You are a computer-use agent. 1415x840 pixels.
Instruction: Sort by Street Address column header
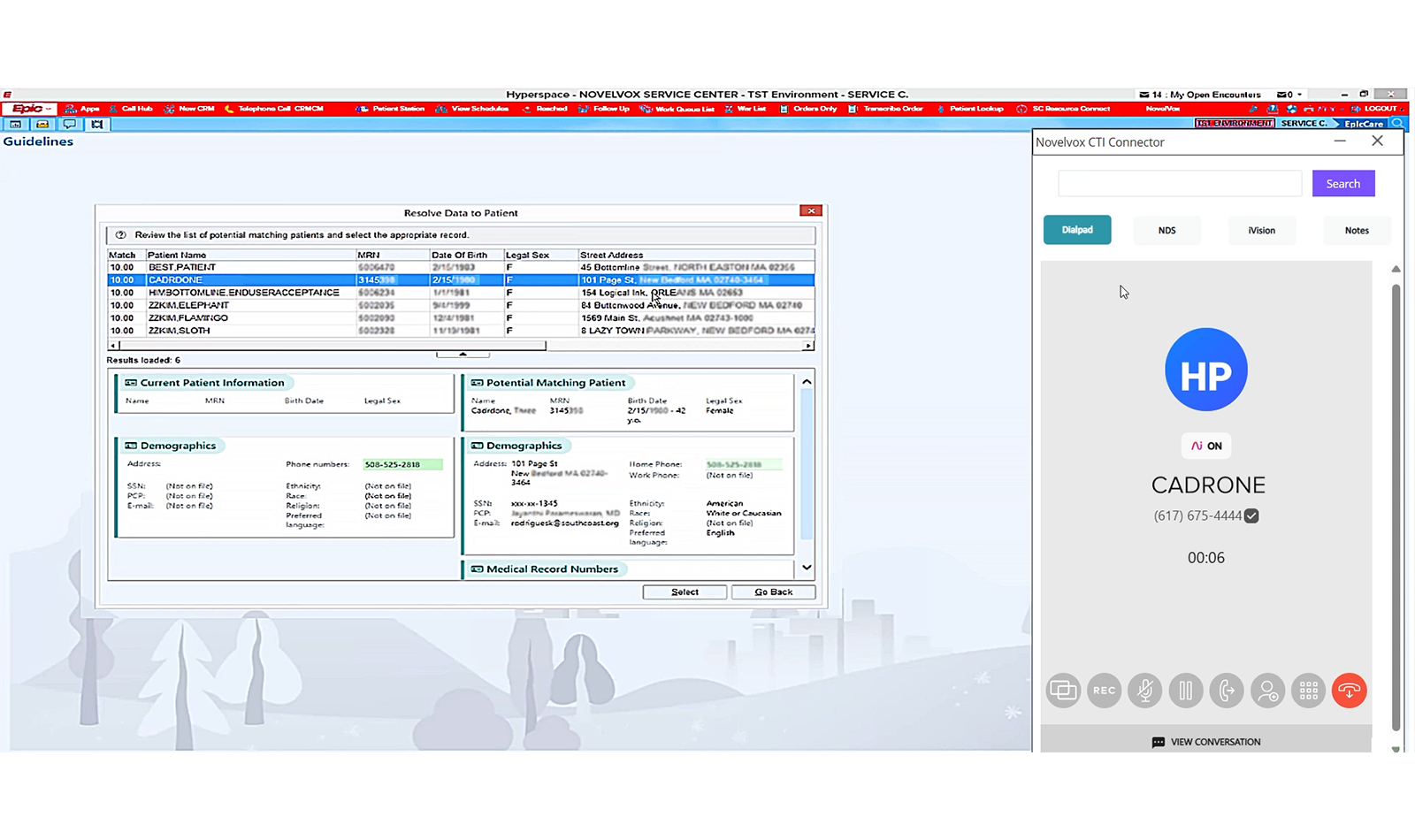click(x=696, y=255)
